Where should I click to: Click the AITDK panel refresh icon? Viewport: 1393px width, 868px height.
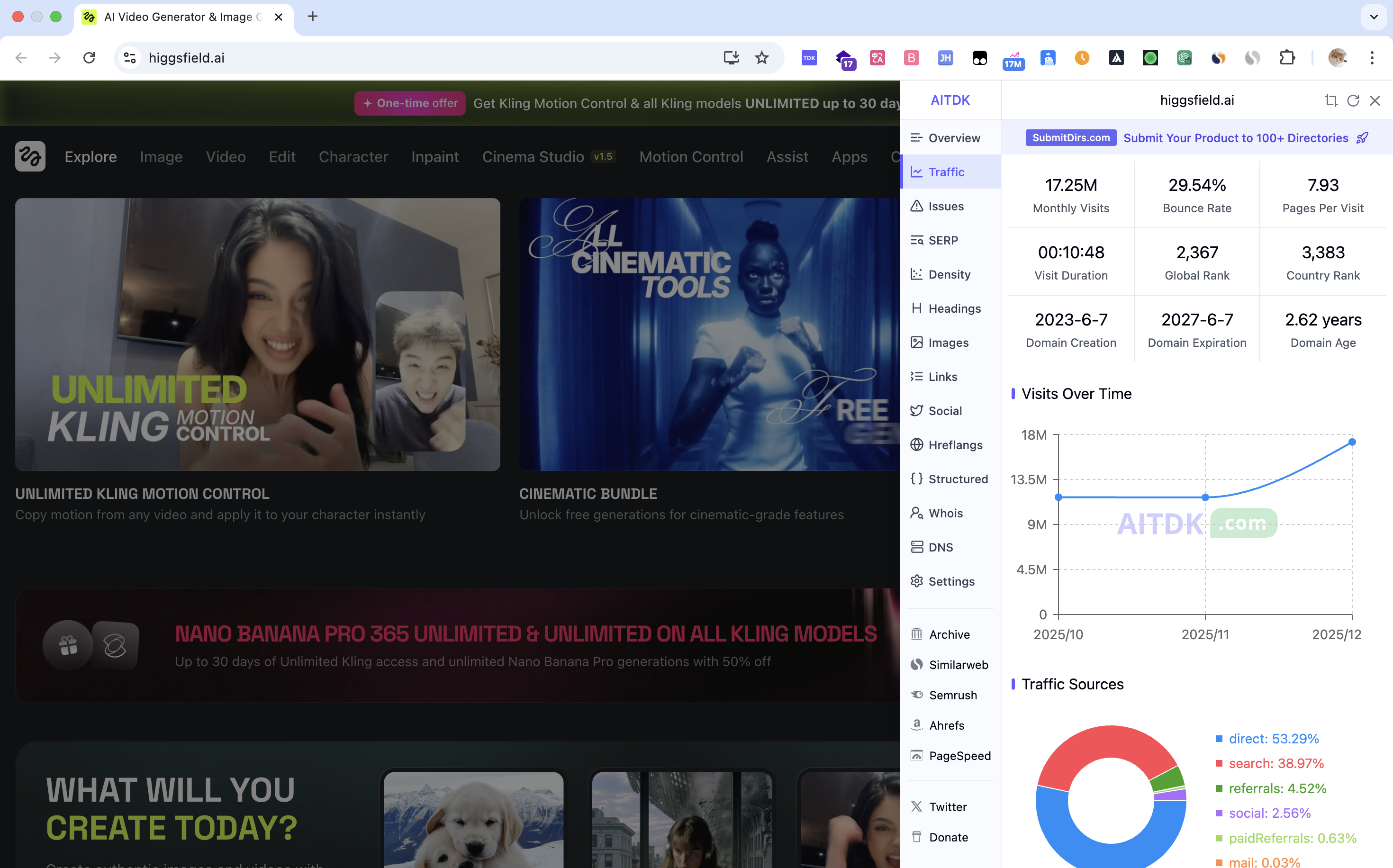[1353, 101]
